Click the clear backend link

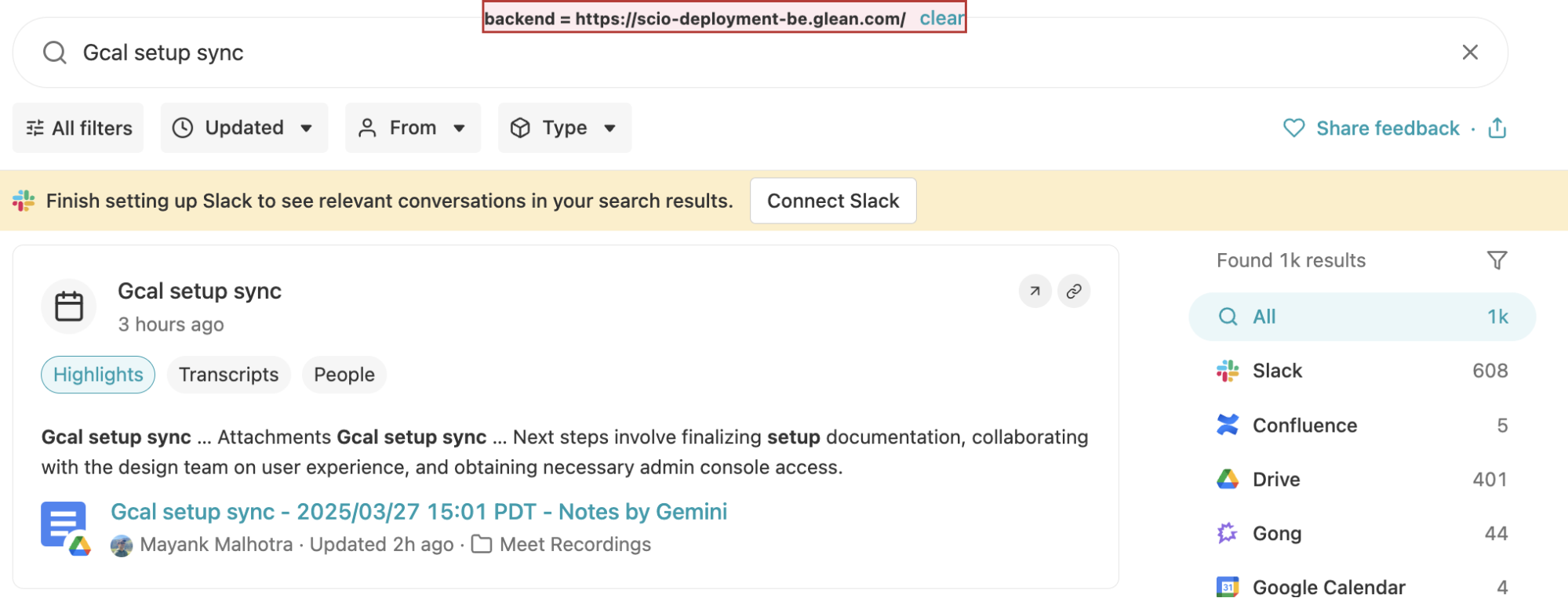click(941, 18)
